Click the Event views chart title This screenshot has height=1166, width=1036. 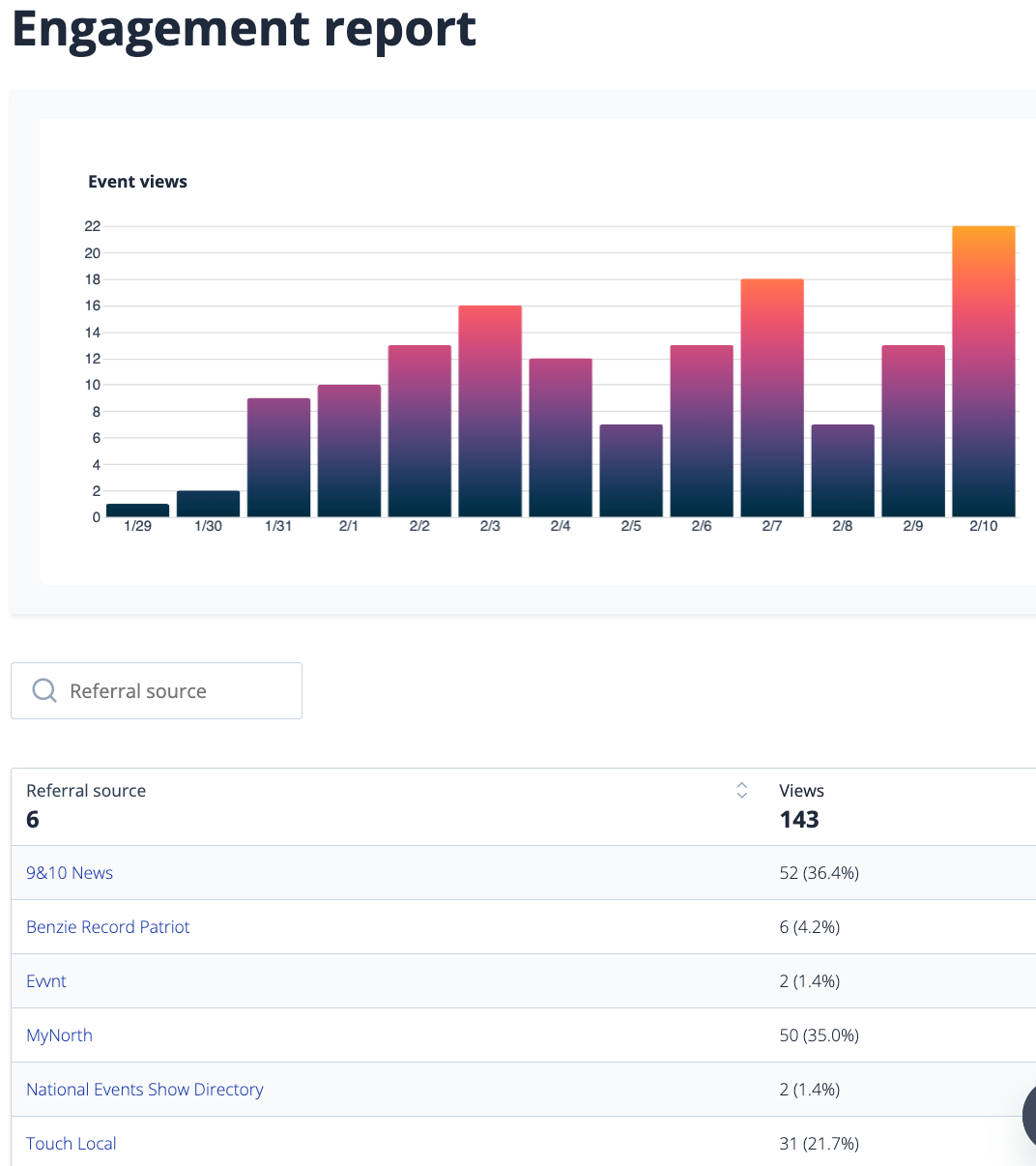click(x=137, y=182)
